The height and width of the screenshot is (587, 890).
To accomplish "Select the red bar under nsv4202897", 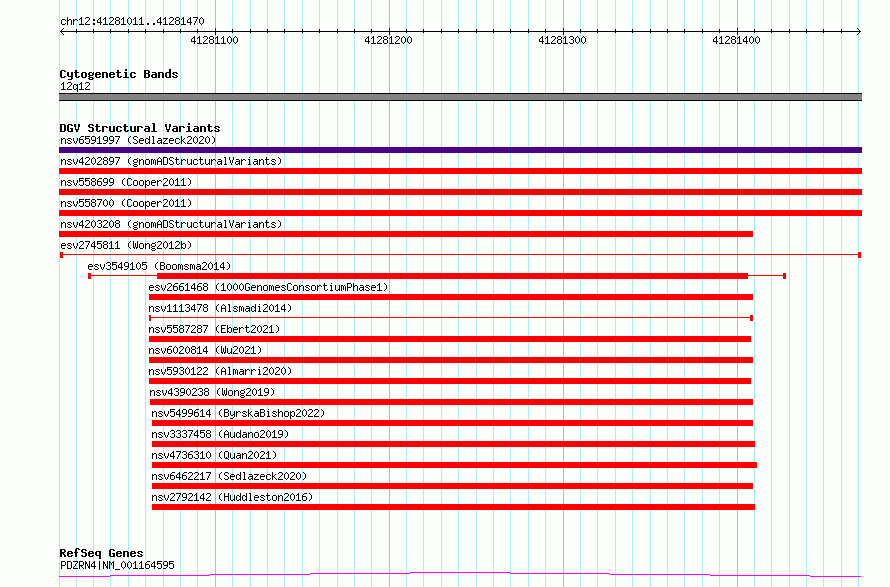I will [460, 171].
